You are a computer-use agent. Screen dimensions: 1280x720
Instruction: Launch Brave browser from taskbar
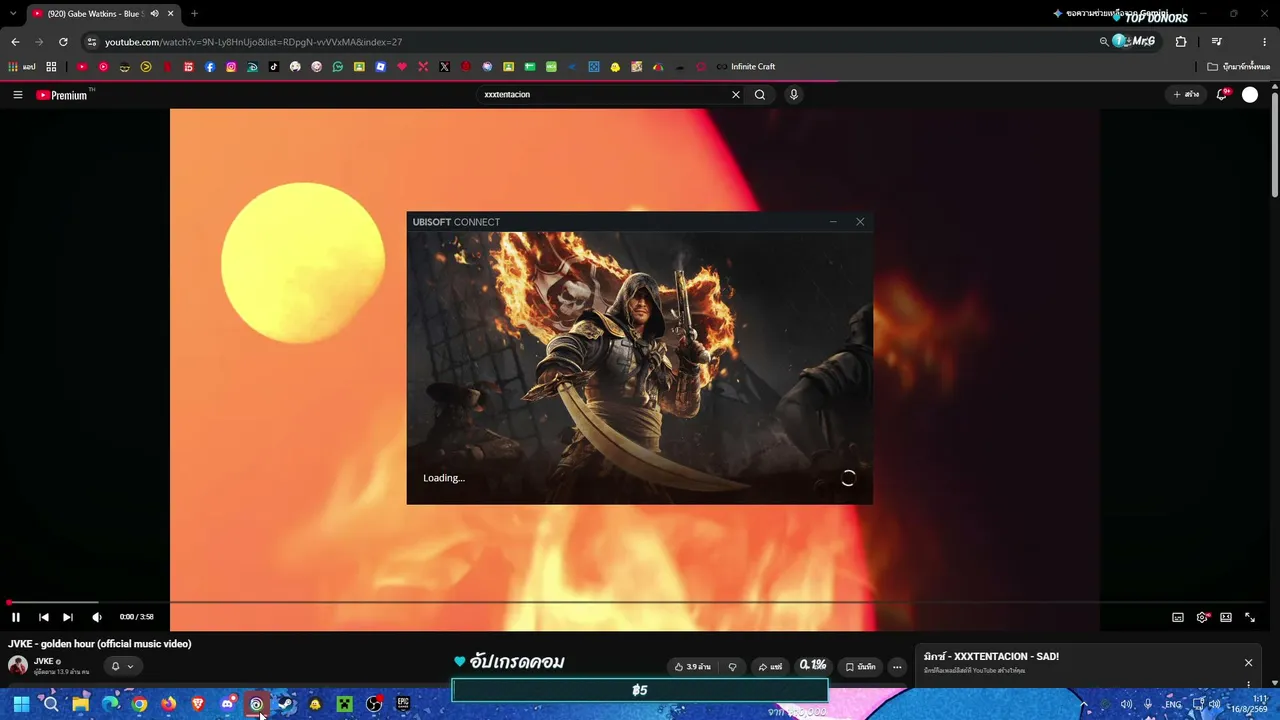198,704
